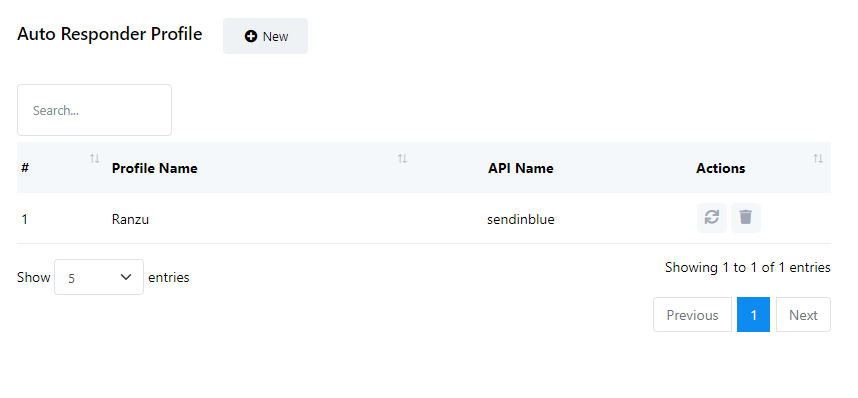Click sort arrows next to Profile Name

click(x=402, y=159)
